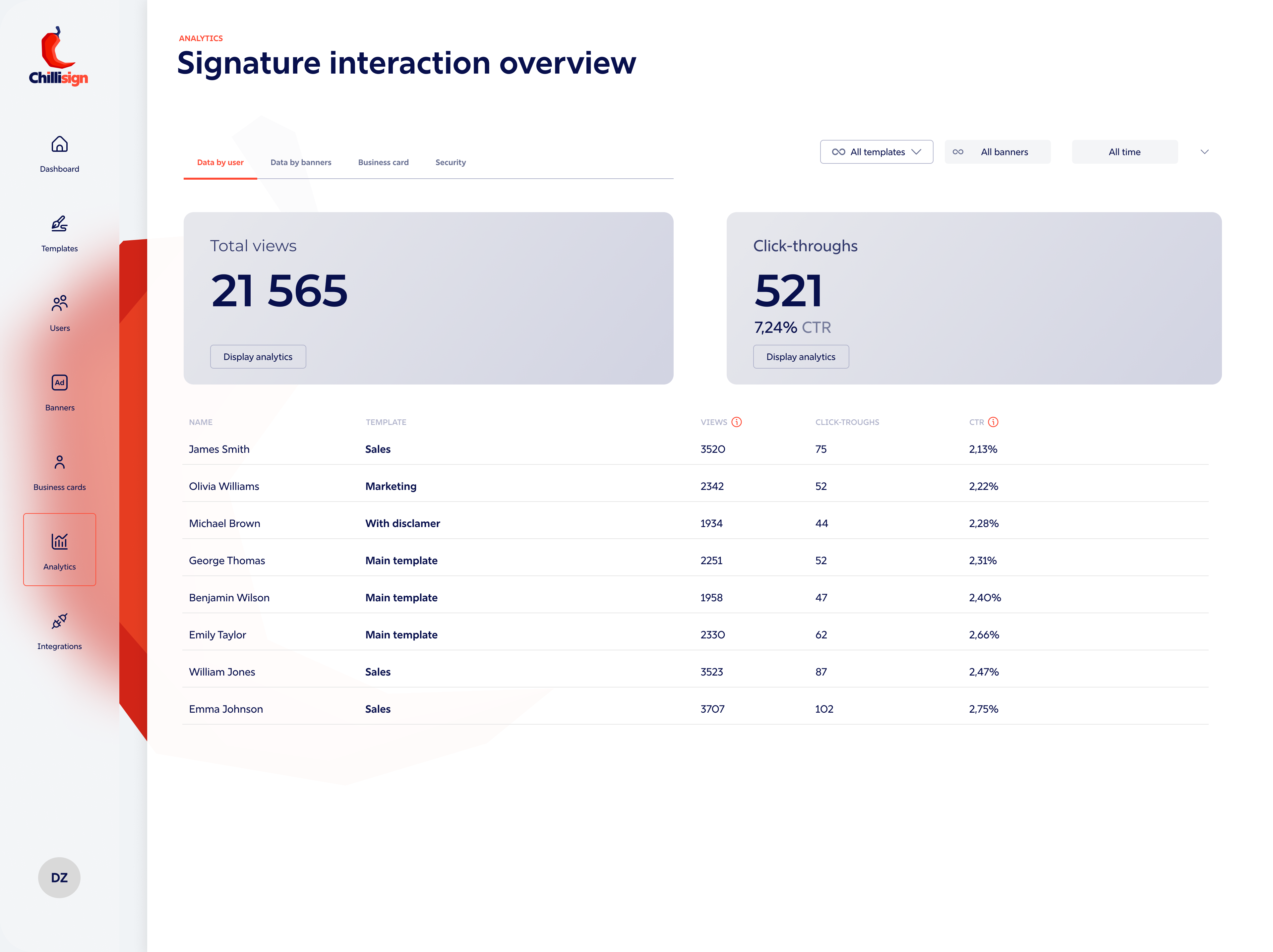Open the Integrations plug icon
Viewport: 1273px width, 952px height.
[x=59, y=621]
